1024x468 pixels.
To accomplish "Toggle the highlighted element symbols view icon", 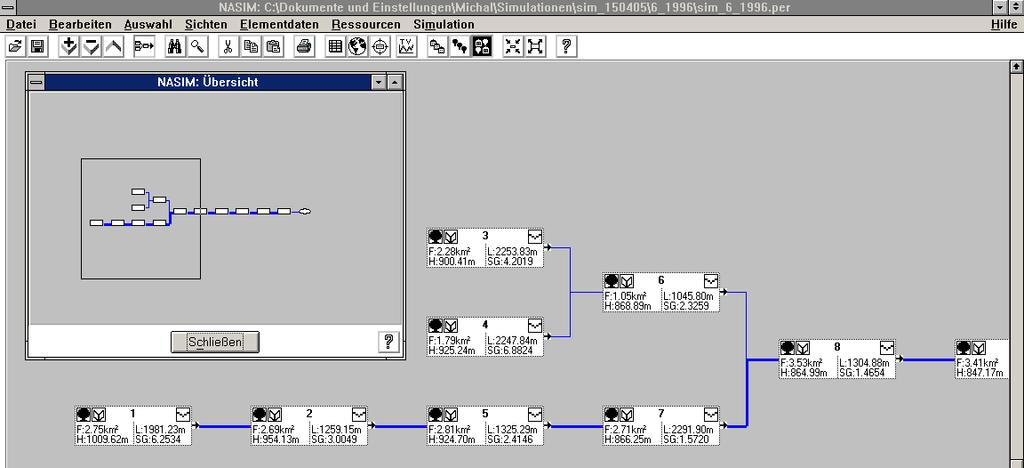I will (482, 46).
